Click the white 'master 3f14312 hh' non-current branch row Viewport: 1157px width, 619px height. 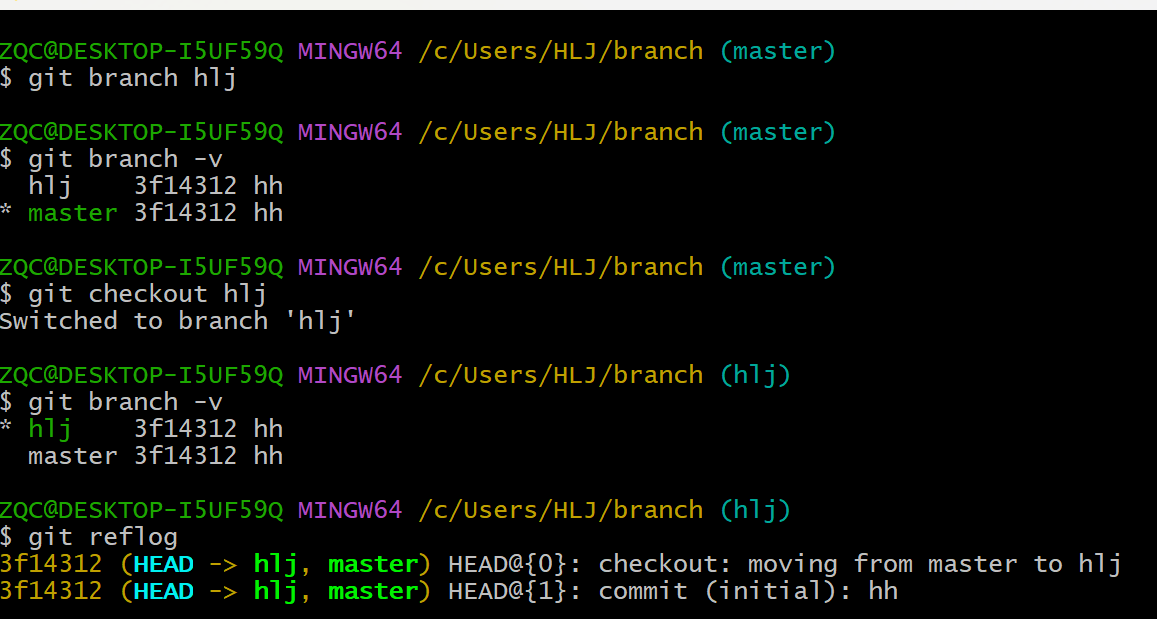tap(155, 456)
